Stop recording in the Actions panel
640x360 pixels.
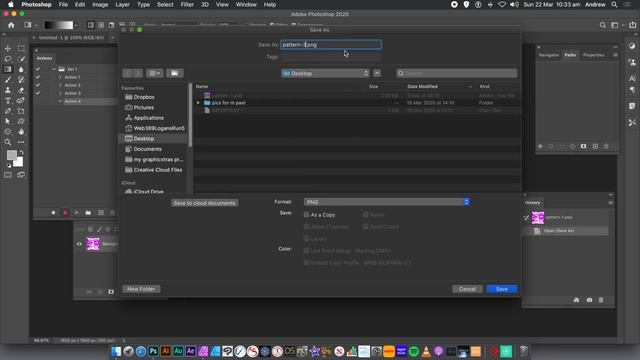[53, 213]
